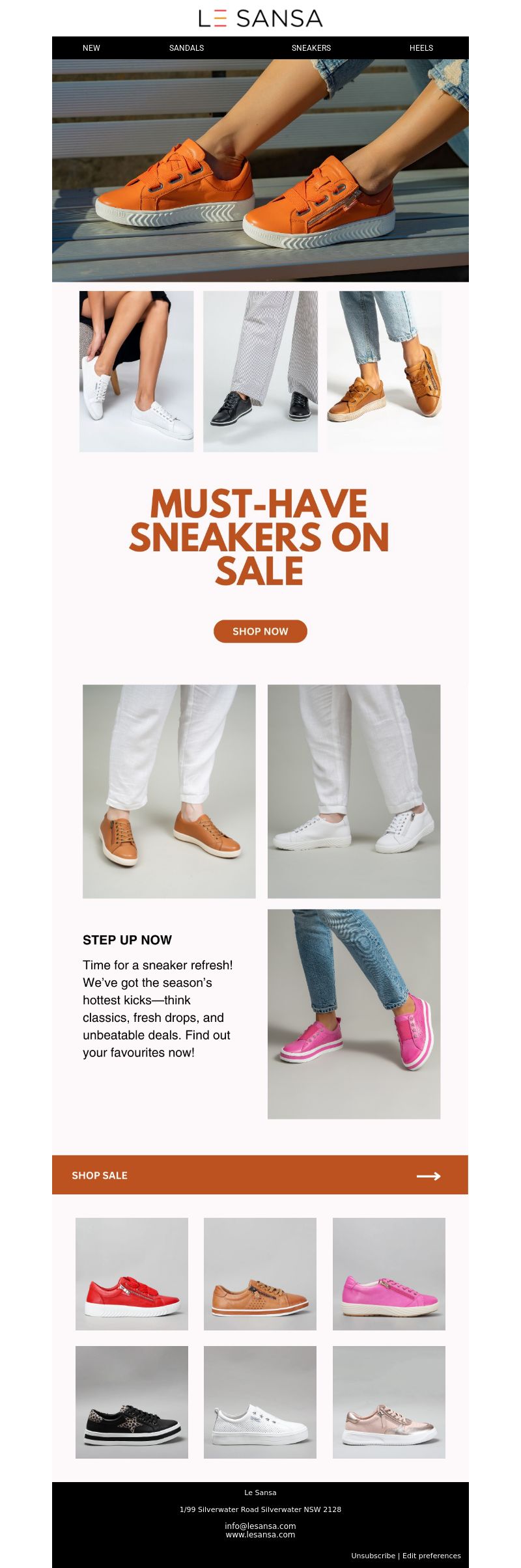Image resolution: width=521 pixels, height=1568 pixels.
Task: Click the SHOP SALE banner text
Action: (x=100, y=1176)
